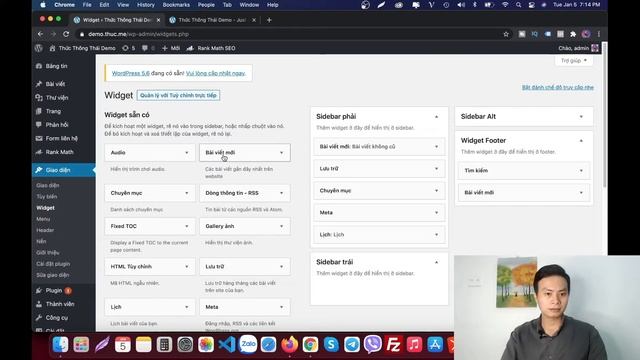Click + Mới in admin bar
Viewport: 640px width, 360px height.
click(x=171, y=48)
